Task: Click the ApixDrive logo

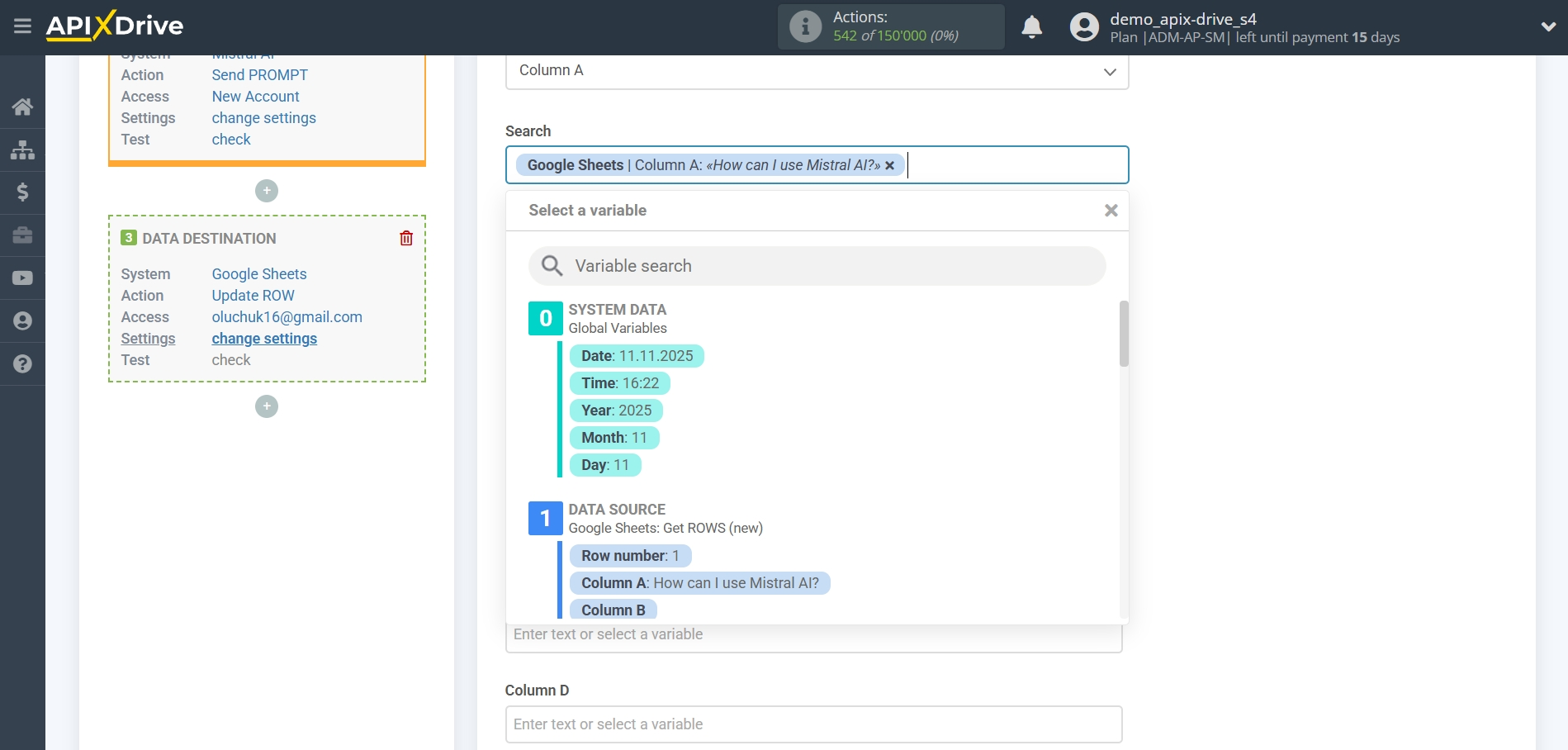Action: tap(115, 26)
